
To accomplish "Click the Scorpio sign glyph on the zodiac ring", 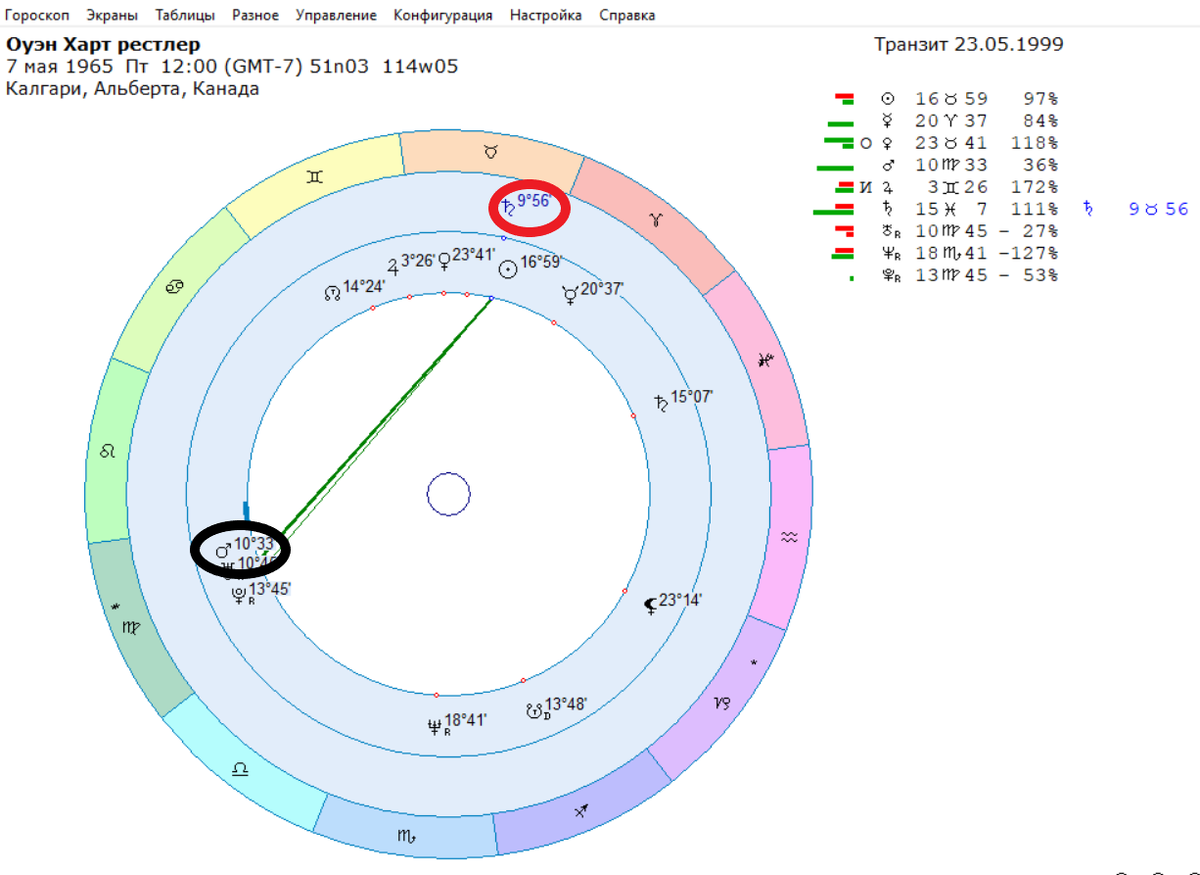I will pyautogui.click(x=407, y=836).
